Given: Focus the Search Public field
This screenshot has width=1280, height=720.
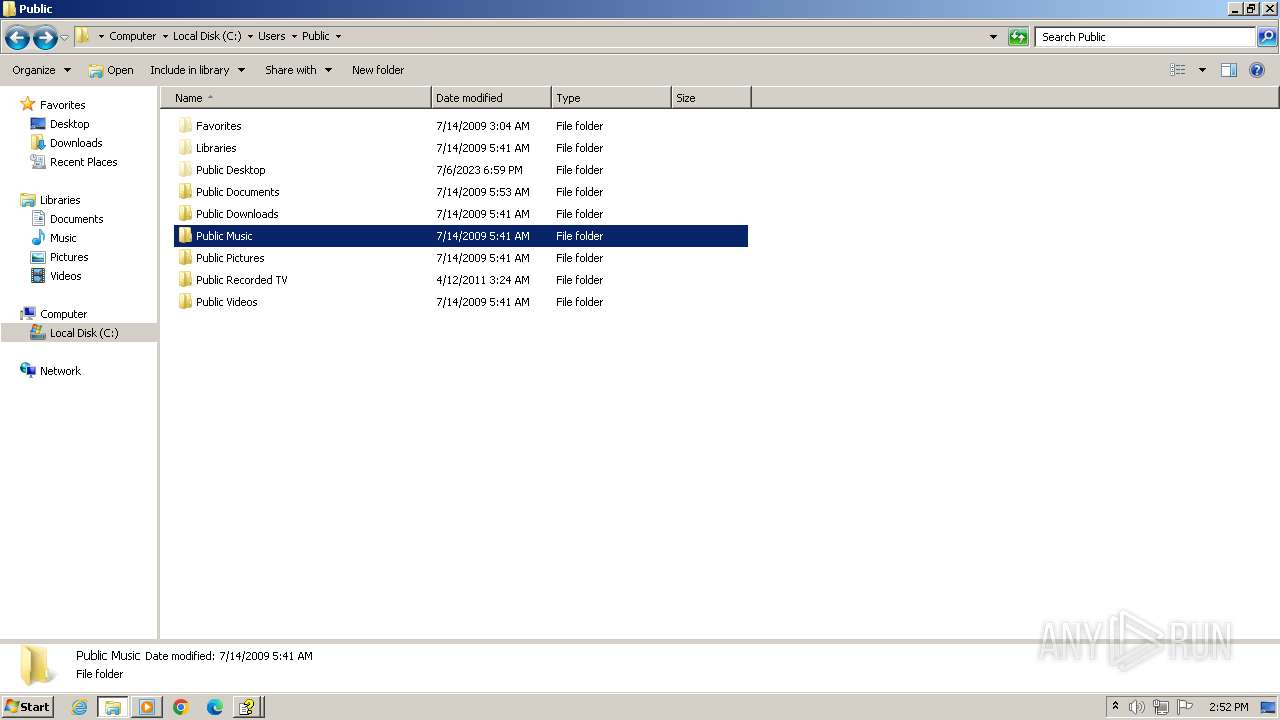Looking at the screenshot, I should 1145,37.
